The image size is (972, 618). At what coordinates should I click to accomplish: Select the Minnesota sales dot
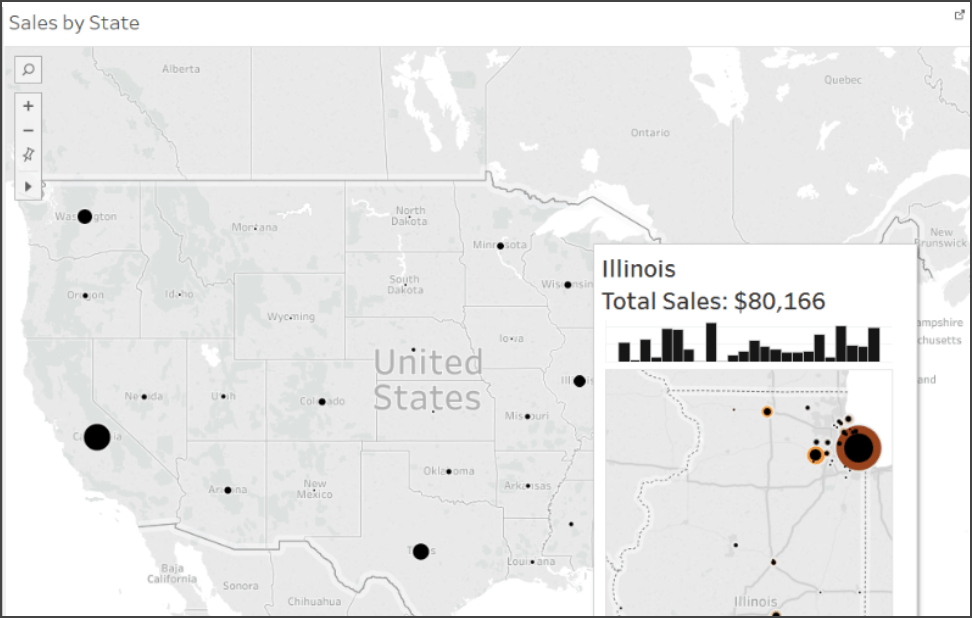[499, 245]
